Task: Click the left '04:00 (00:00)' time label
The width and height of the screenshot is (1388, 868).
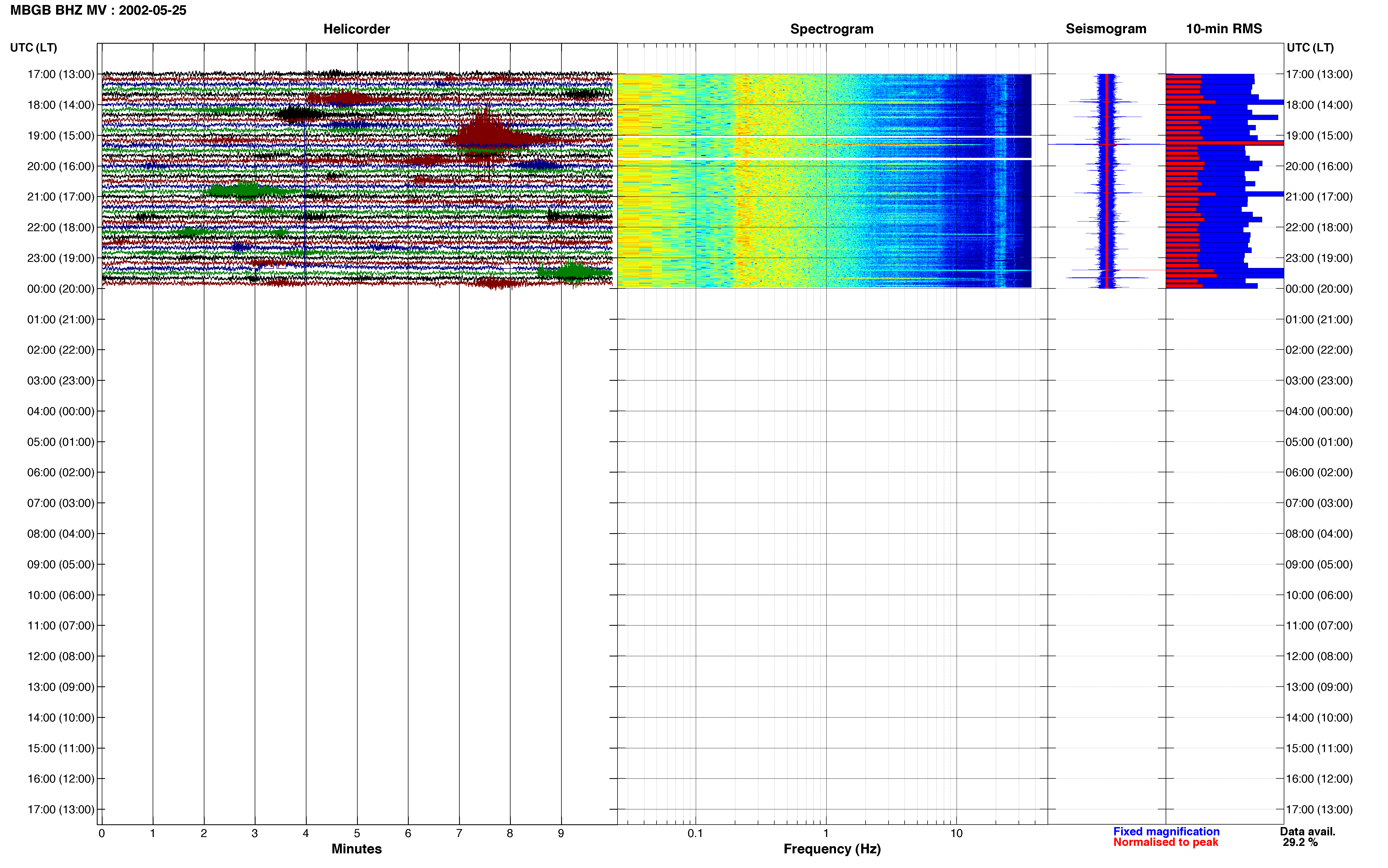Action: pyautogui.click(x=61, y=411)
